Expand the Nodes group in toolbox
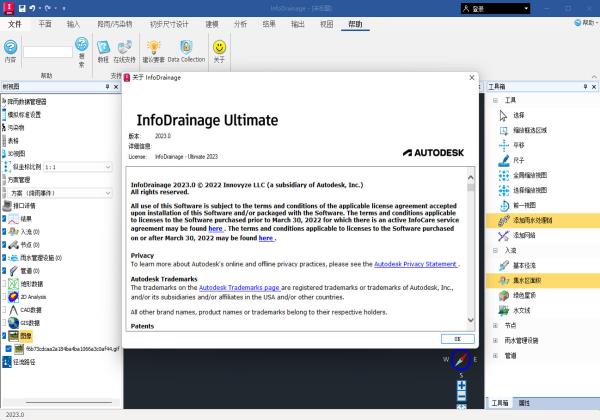Image resolution: width=600 pixels, height=420 pixels. (x=495, y=326)
